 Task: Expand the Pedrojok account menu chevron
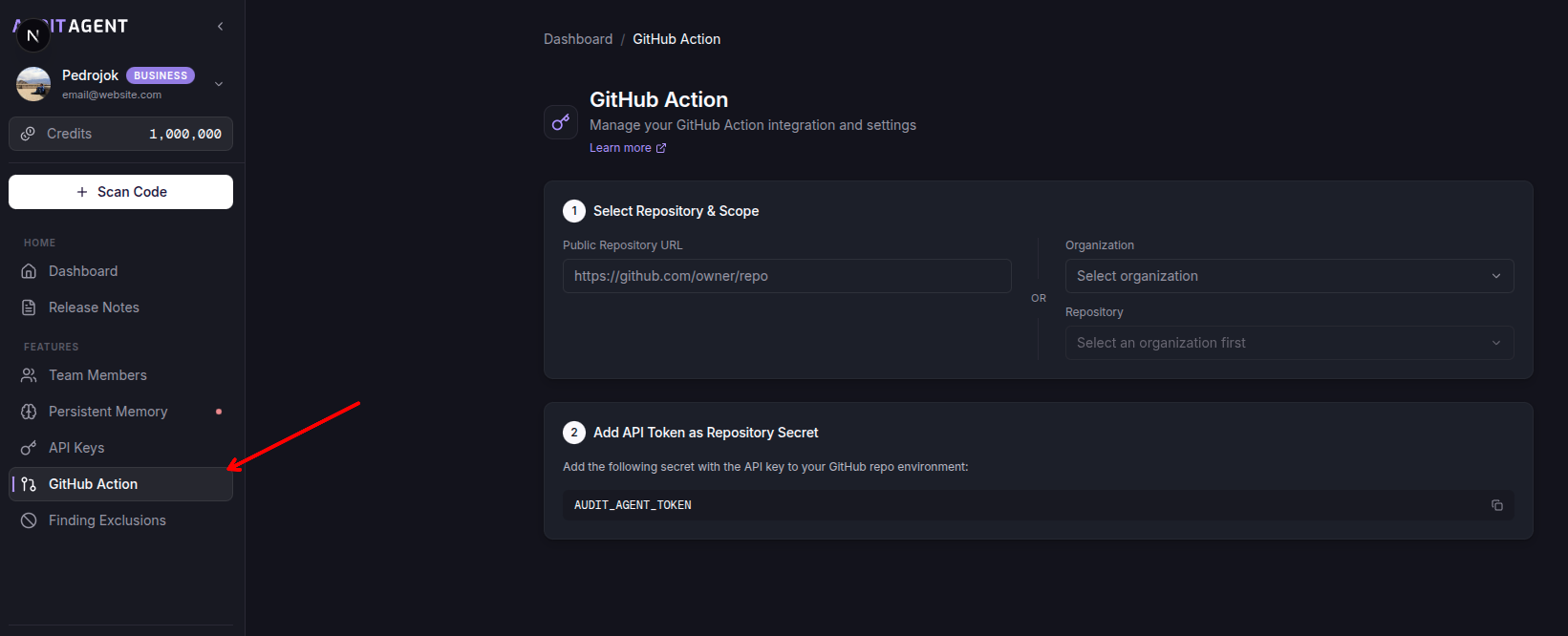click(x=219, y=84)
